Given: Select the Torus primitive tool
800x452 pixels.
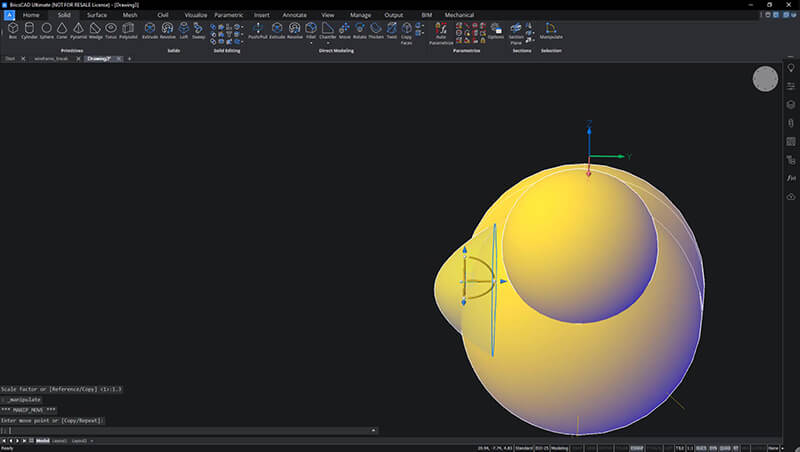Looking at the screenshot, I should pos(111,30).
